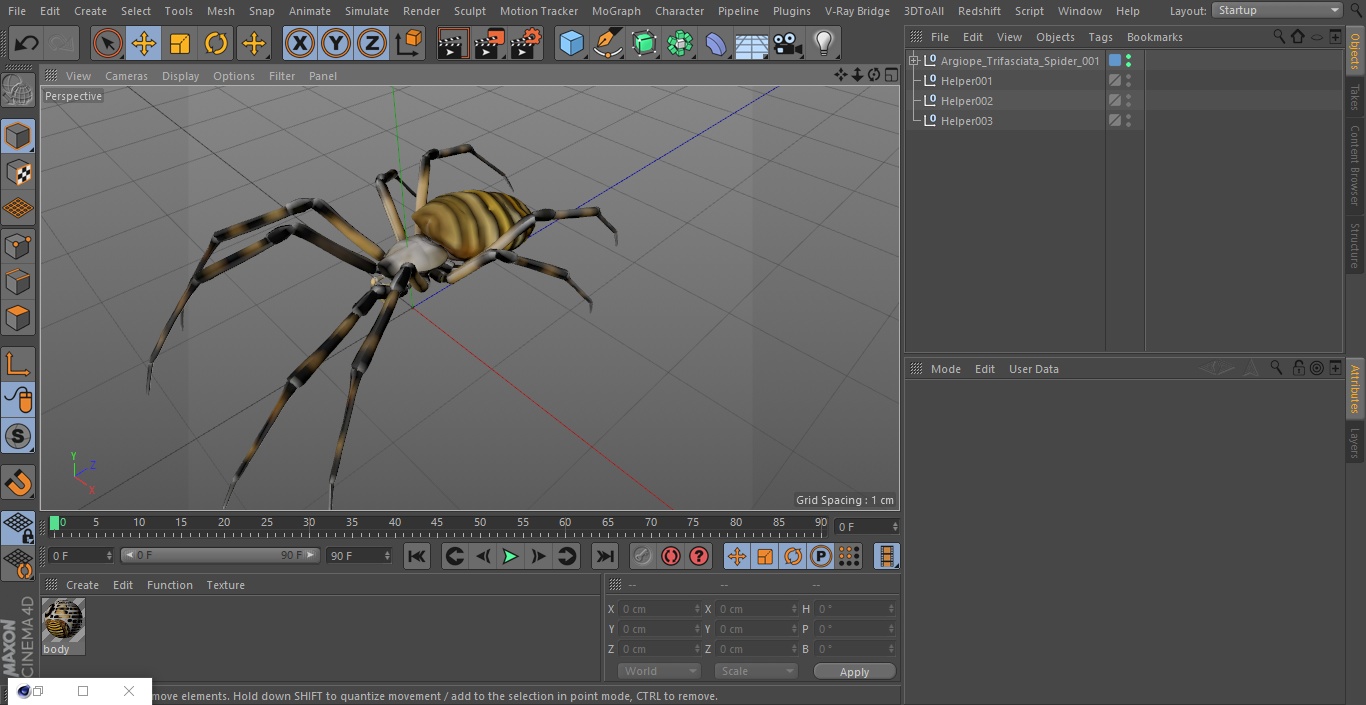
Task: Add a Bend deformer object
Action: pos(716,43)
